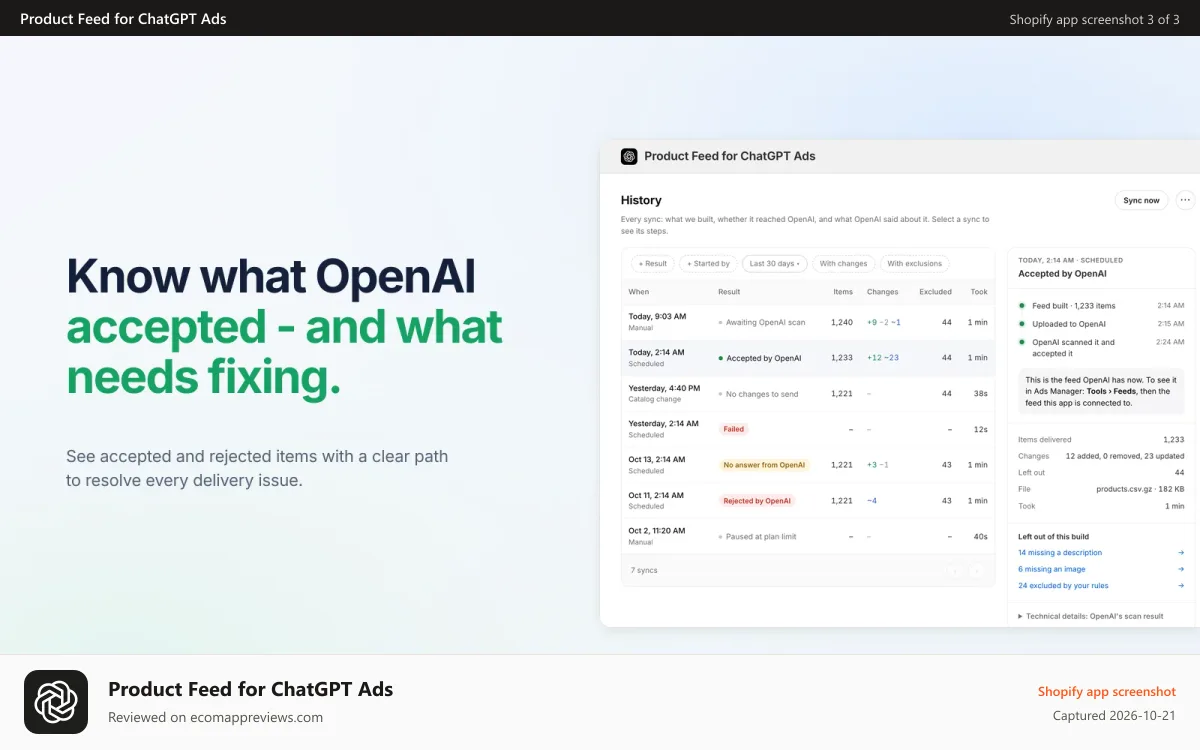This screenshot has height=750, width=1200.
Task: Click the Excluded column header
Action: pyautogui.click(x=936, y=292)
